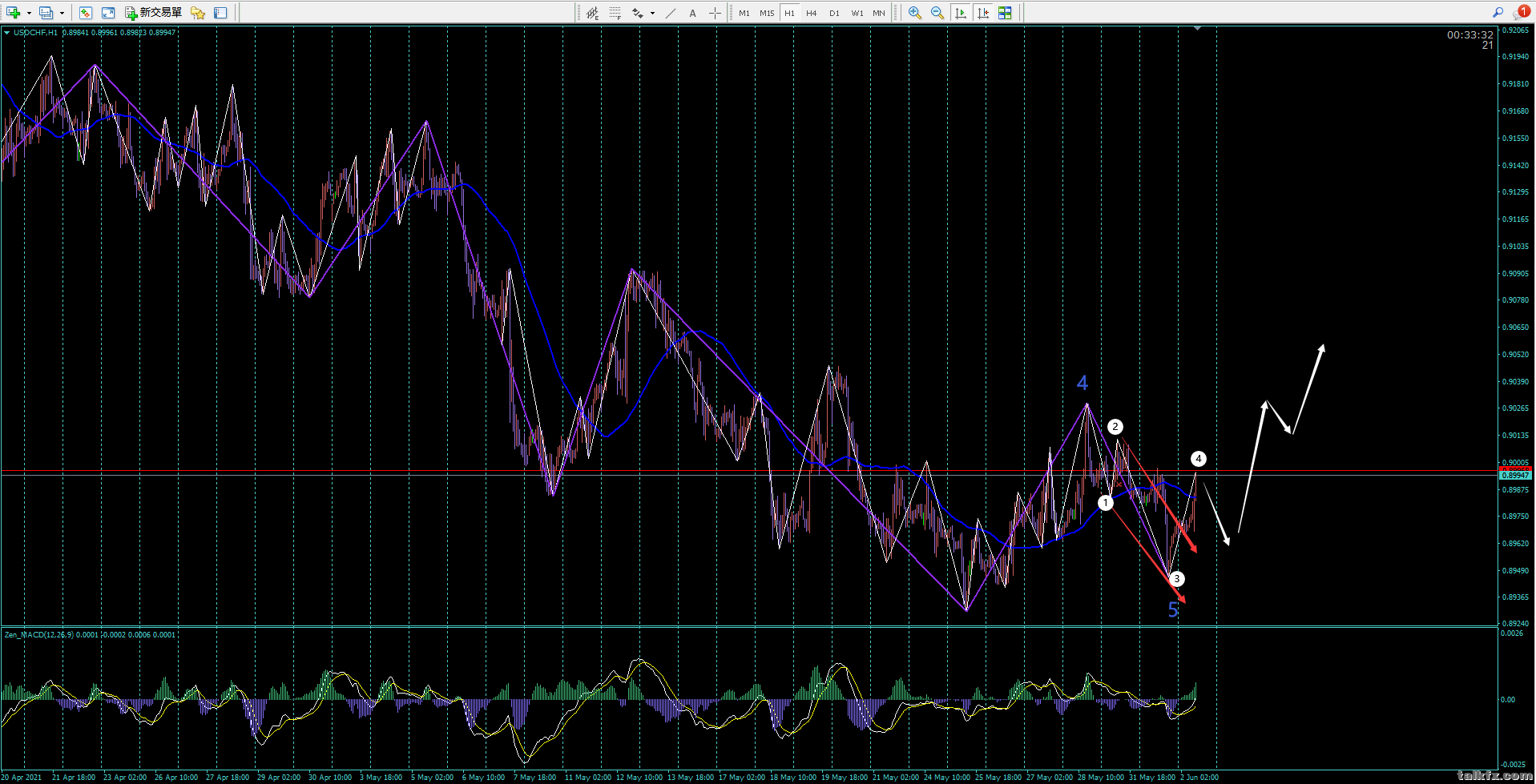Open the search magnifier icon
1536x784 pixels.
pyautogui.click(x=1498, y=12)
